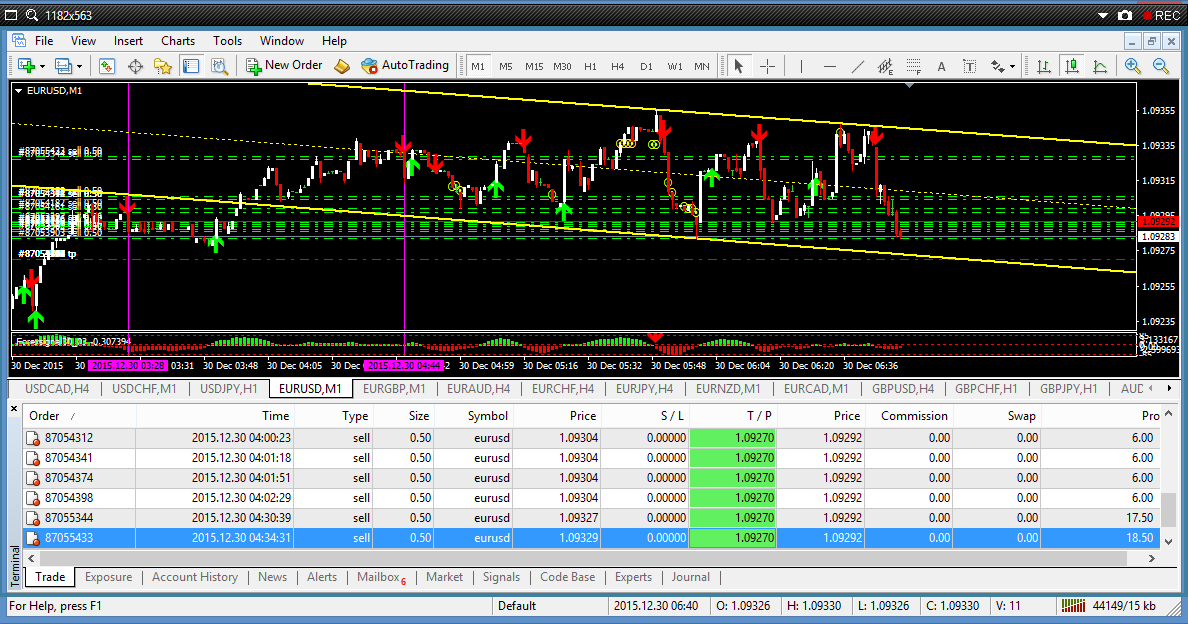
Task: Open the Insert menu
Action: pos(128,41)
